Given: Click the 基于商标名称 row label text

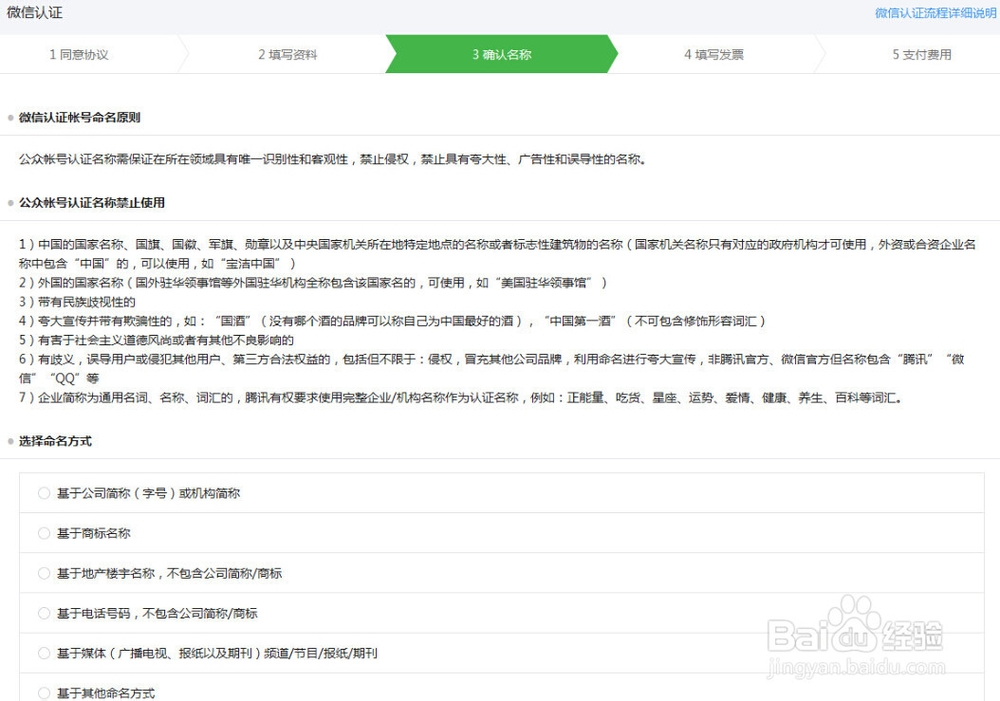Looking at the screenshot, I should pyautogui.click(x=97, y=533).
